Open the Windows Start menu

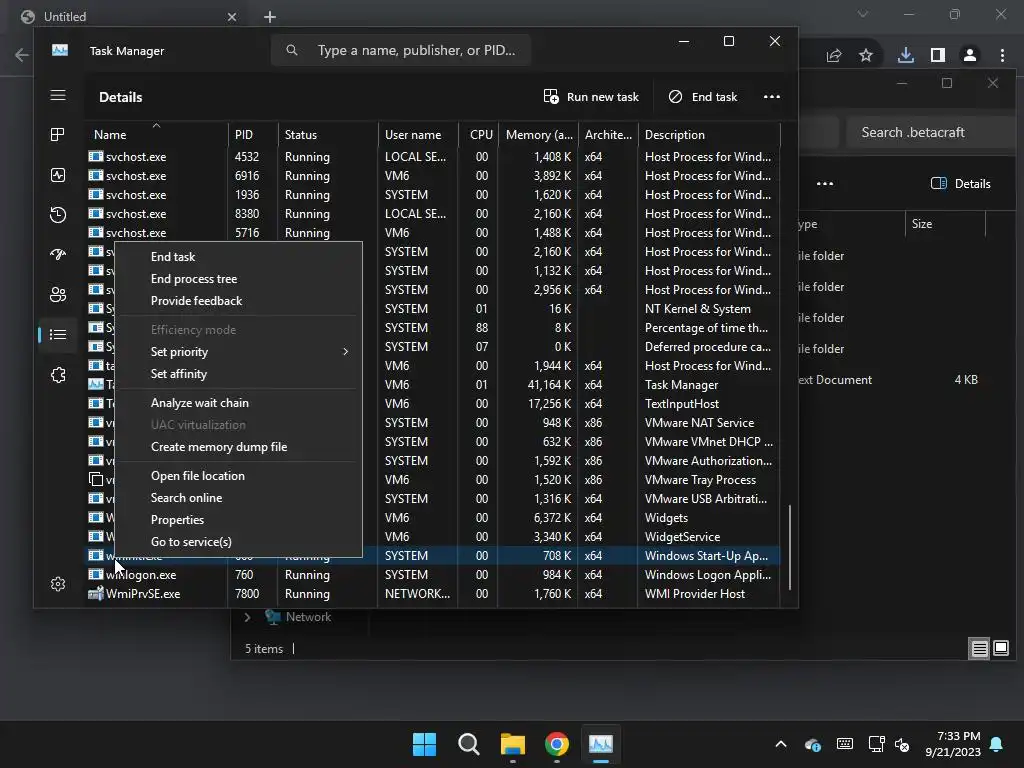(424, 744)
